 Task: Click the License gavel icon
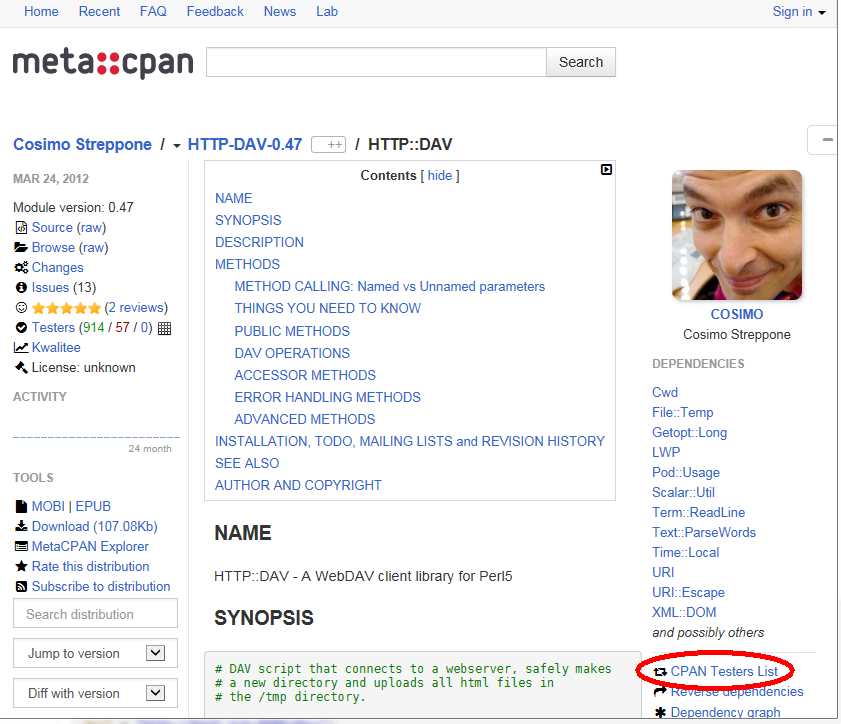[21, 367]
